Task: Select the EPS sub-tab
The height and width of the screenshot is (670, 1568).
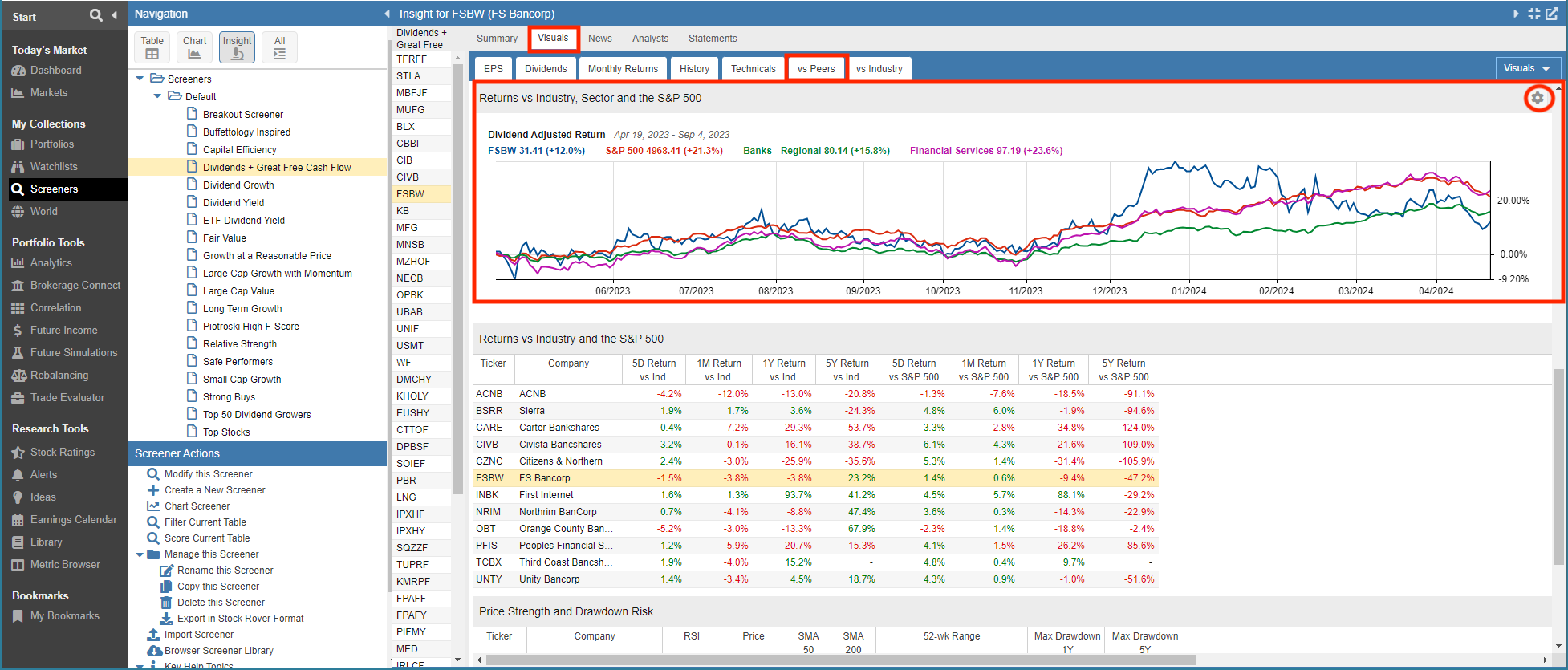Action: 494,69
